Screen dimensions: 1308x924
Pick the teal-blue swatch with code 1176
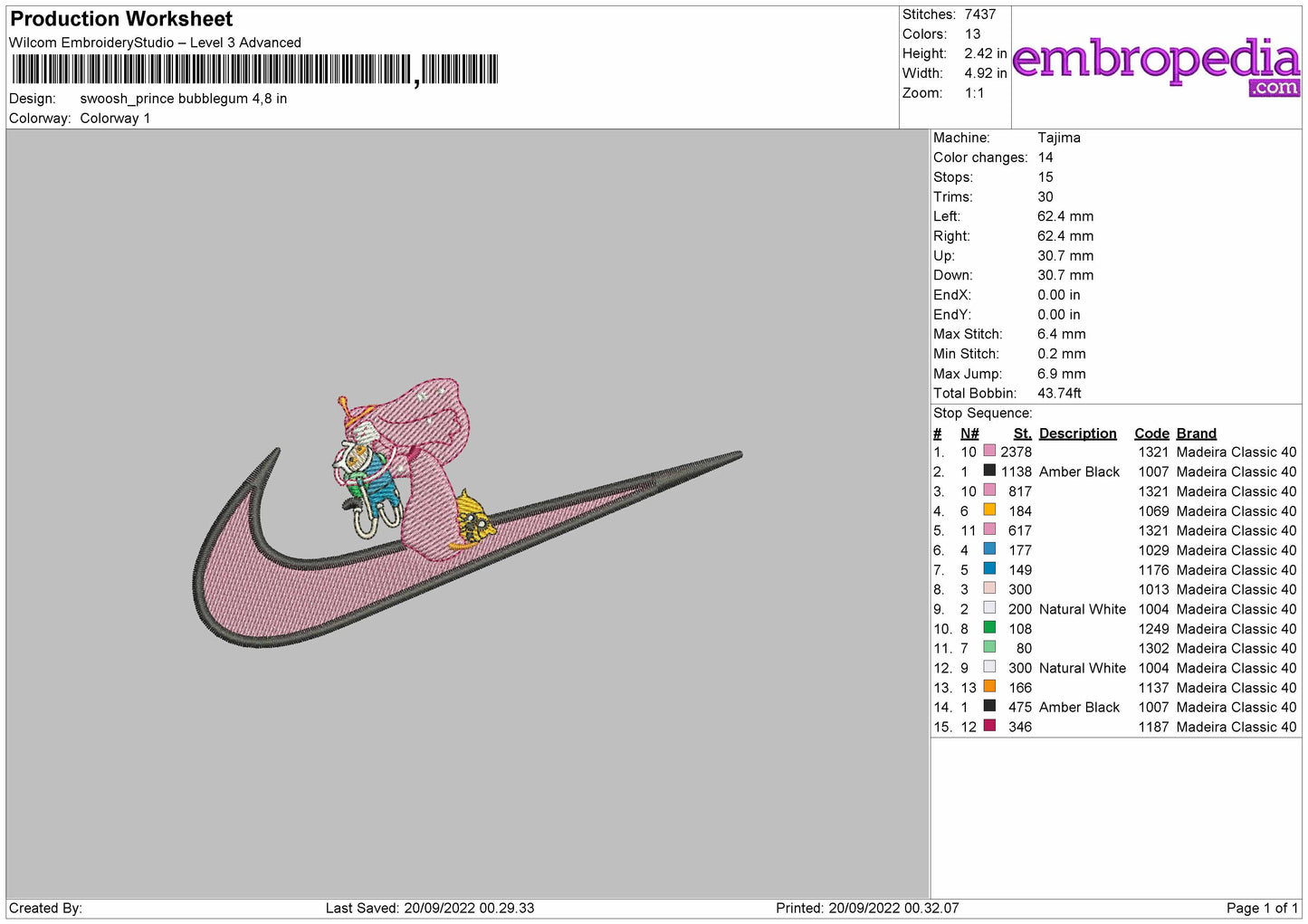989,568
